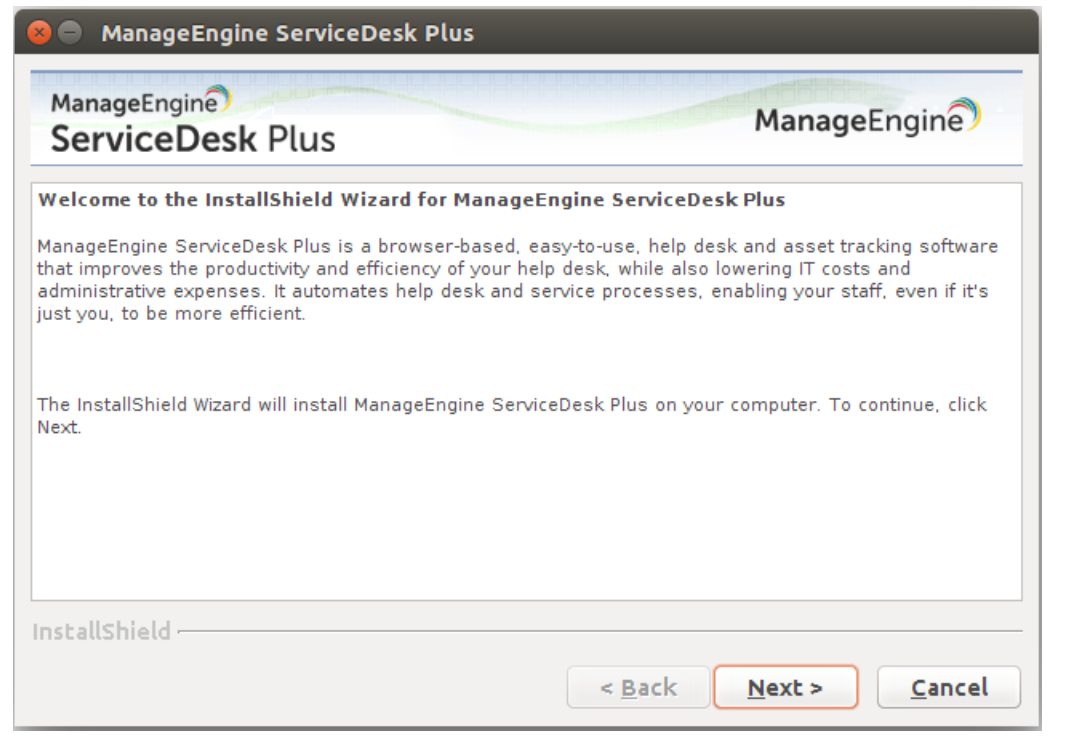
Task: Click the greyed-out Back button
Action: (638, 688)
